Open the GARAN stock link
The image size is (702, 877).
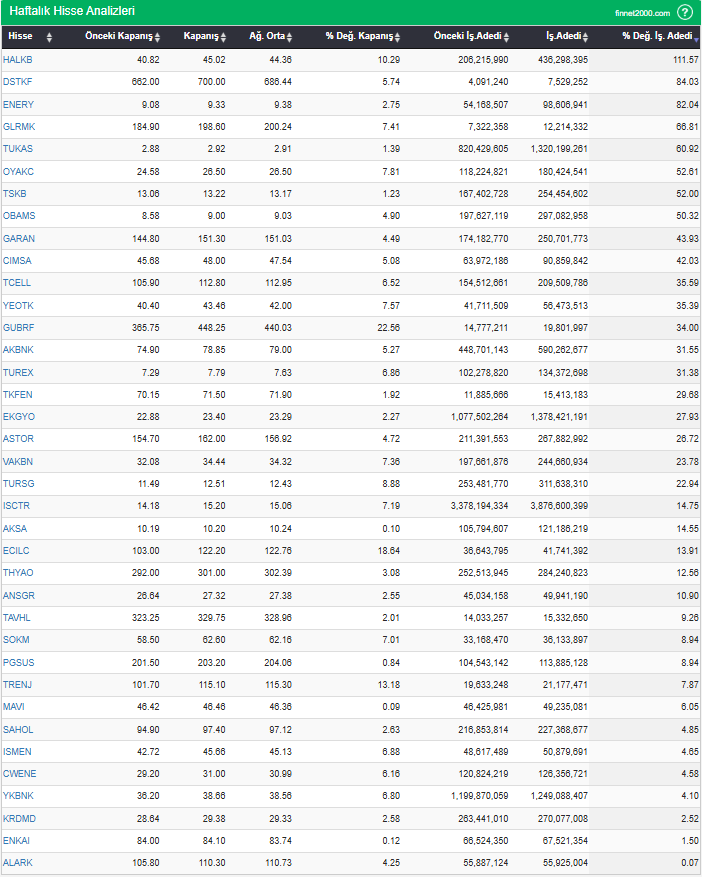click(18, 238)
